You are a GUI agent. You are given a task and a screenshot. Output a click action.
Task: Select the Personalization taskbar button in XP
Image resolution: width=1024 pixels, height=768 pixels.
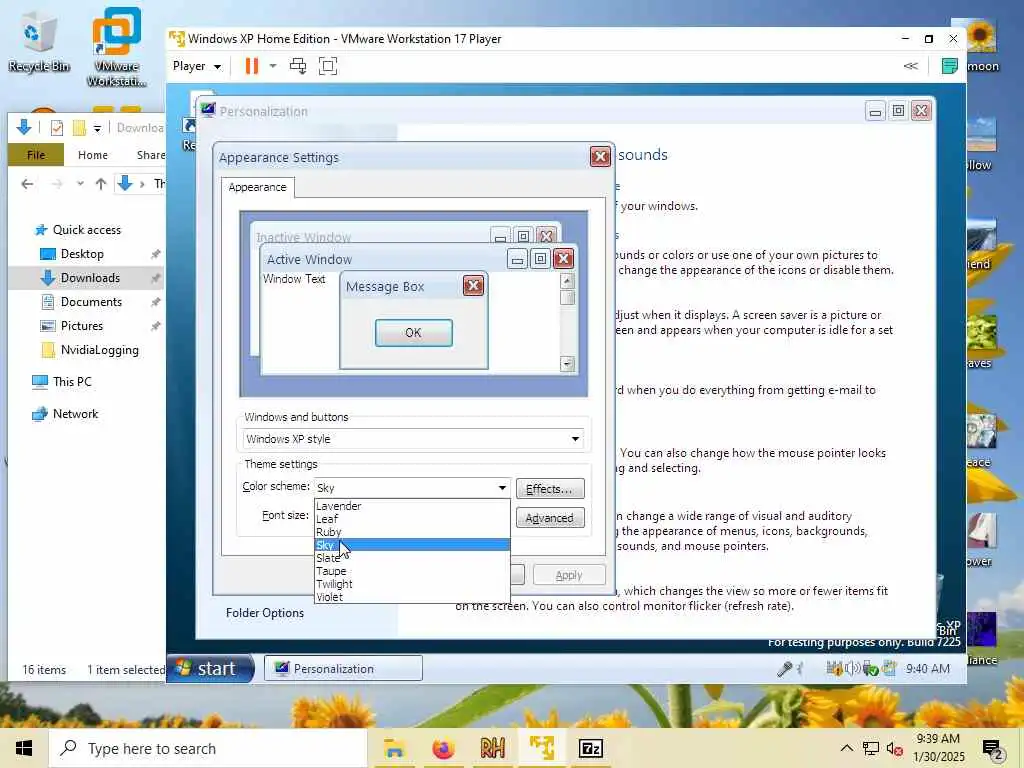(343, 669)
